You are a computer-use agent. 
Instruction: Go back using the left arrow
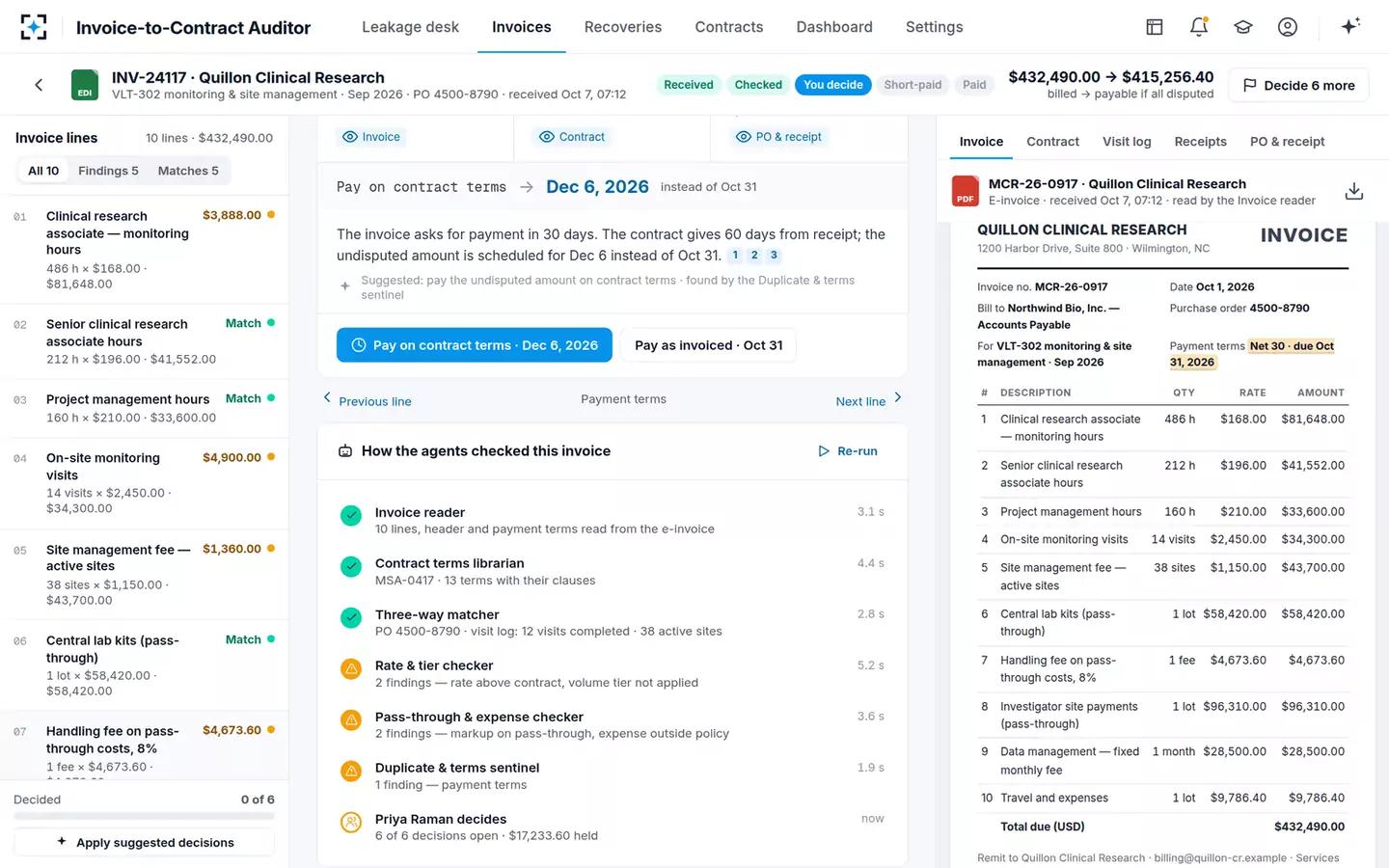pyautogui.click(x=39, y=85)
